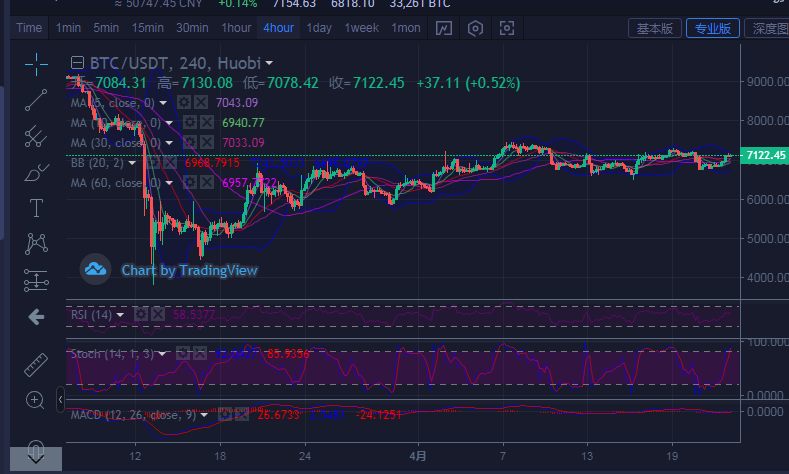Remove the MA (30, close, 0) indicator

click(x=207, y=142)
